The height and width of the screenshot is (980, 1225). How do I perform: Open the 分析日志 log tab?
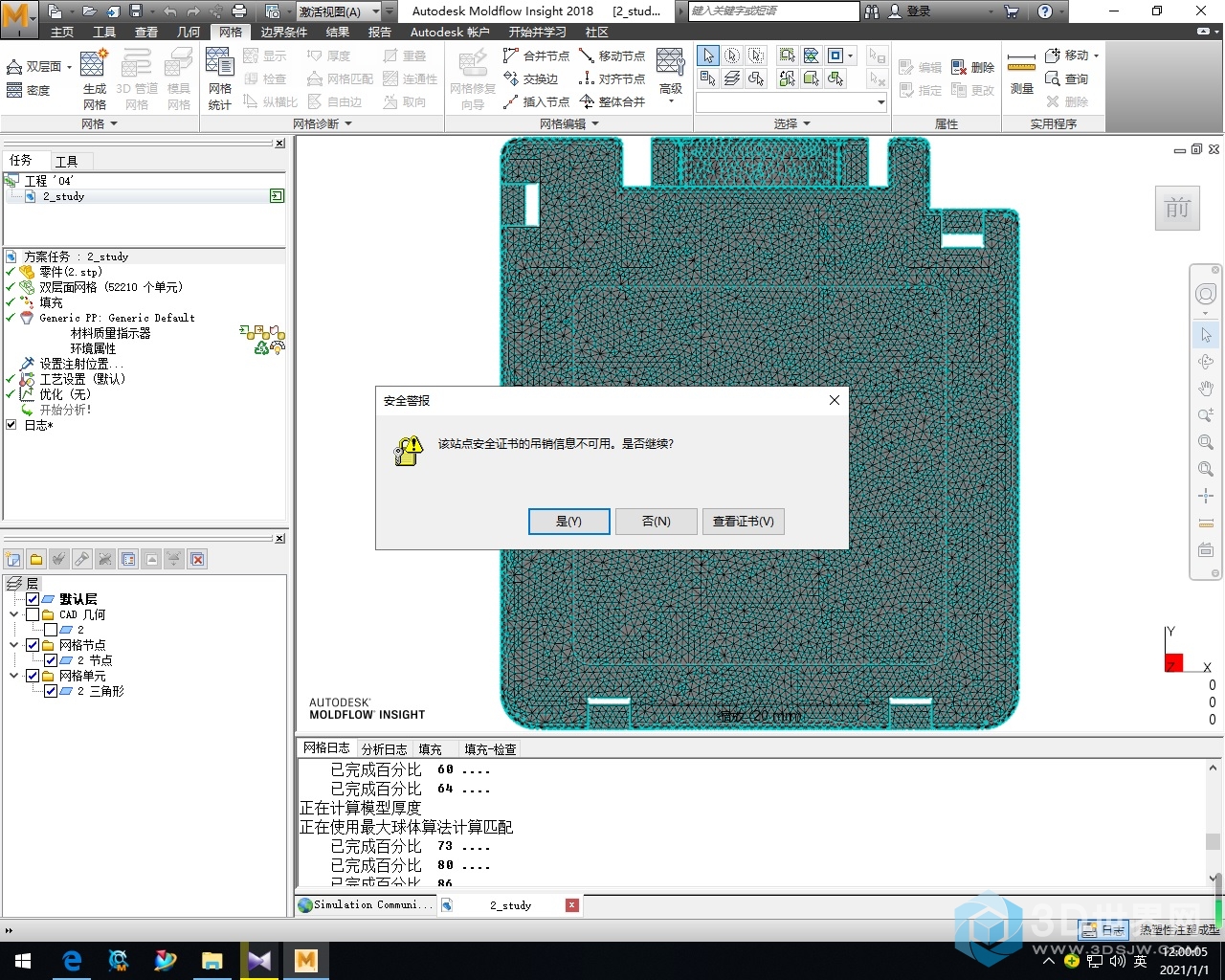coord(384,748)
